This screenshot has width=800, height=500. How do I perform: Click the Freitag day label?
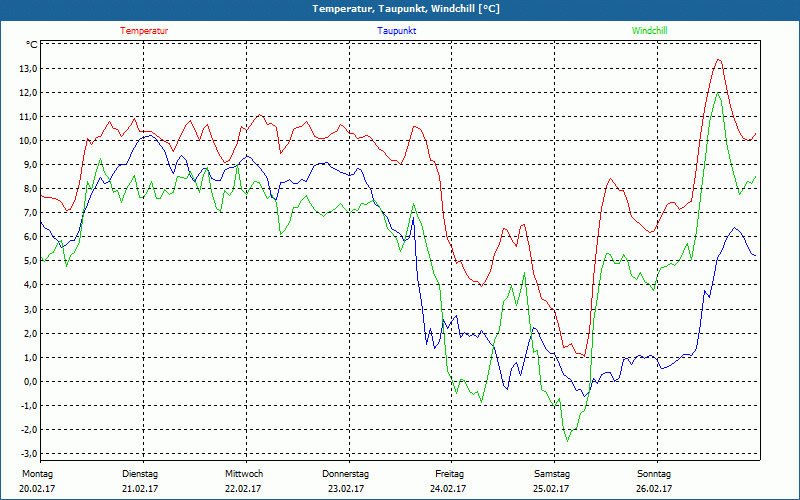tap(449, 474)
